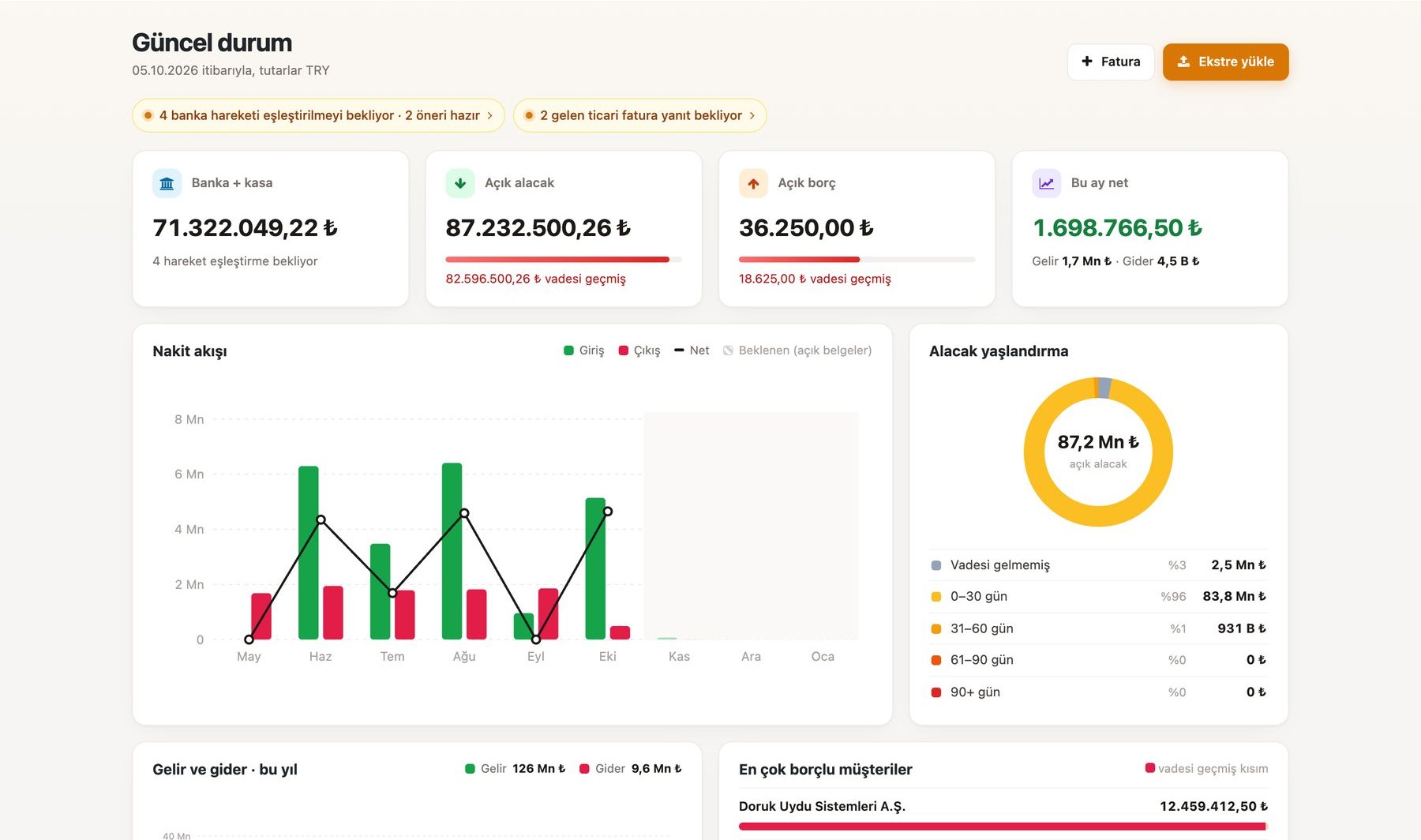The image size is (1421, 840).
Task: Click the orange dot on banka hareketi alert
Action: point(148,115)
